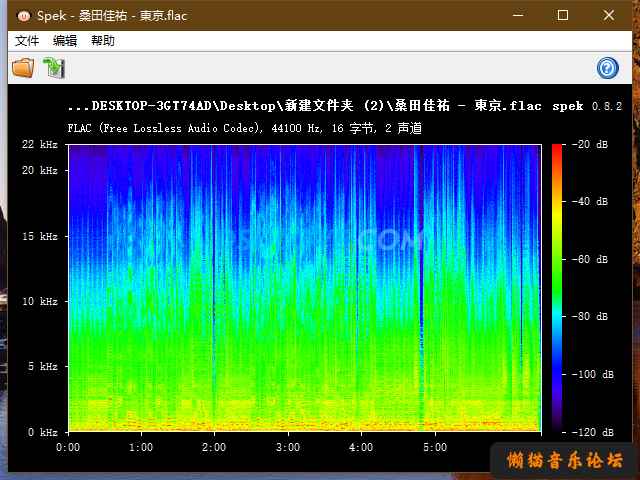This screenshot has width=640, height=480.
Task: Click the spectrogram plot area
Action: tap(304, 288)
